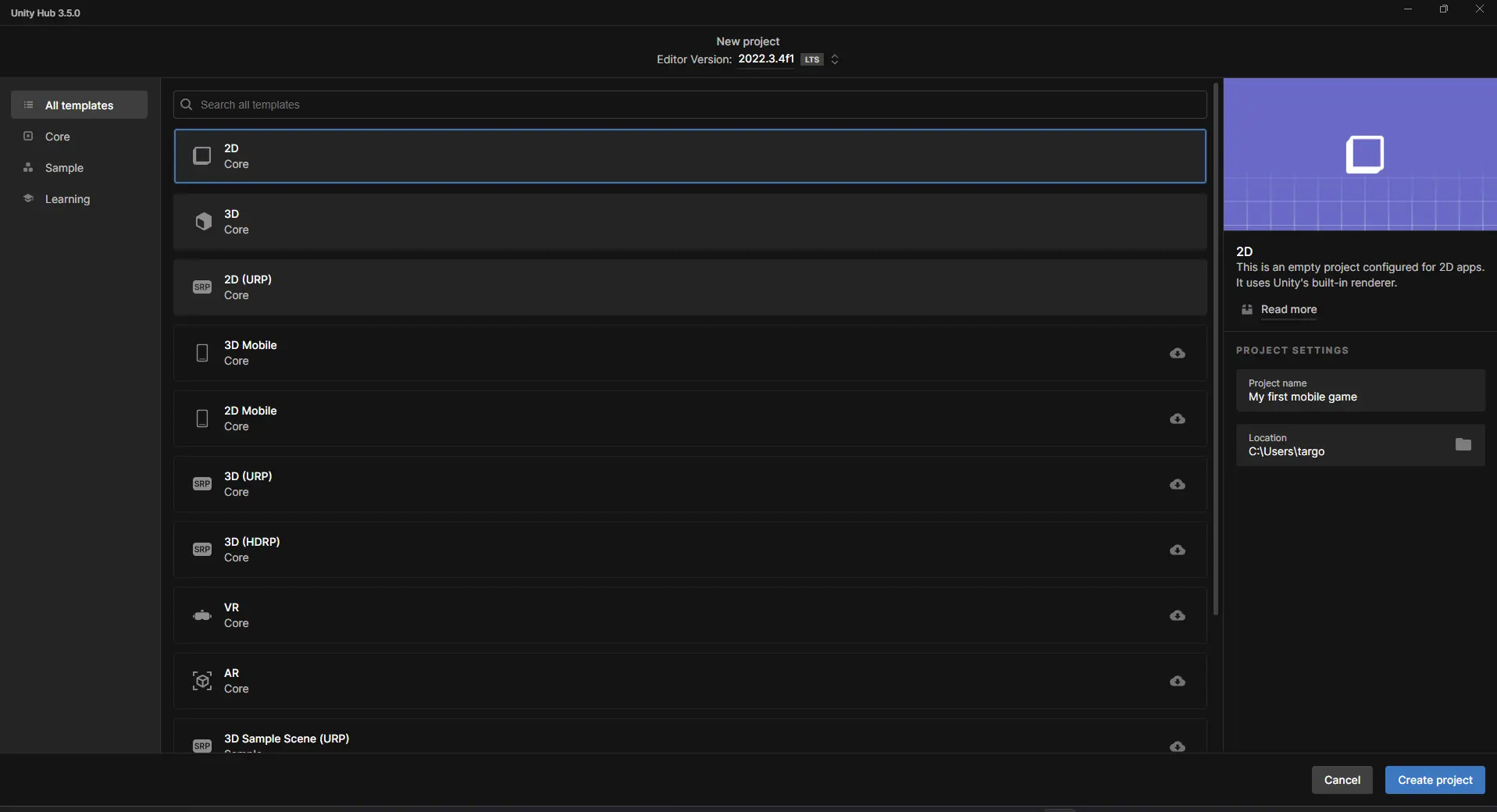Screen dimensions: 1497x812
Task: Download the 3D (URP) template
Action: [x=1178, y=484]
